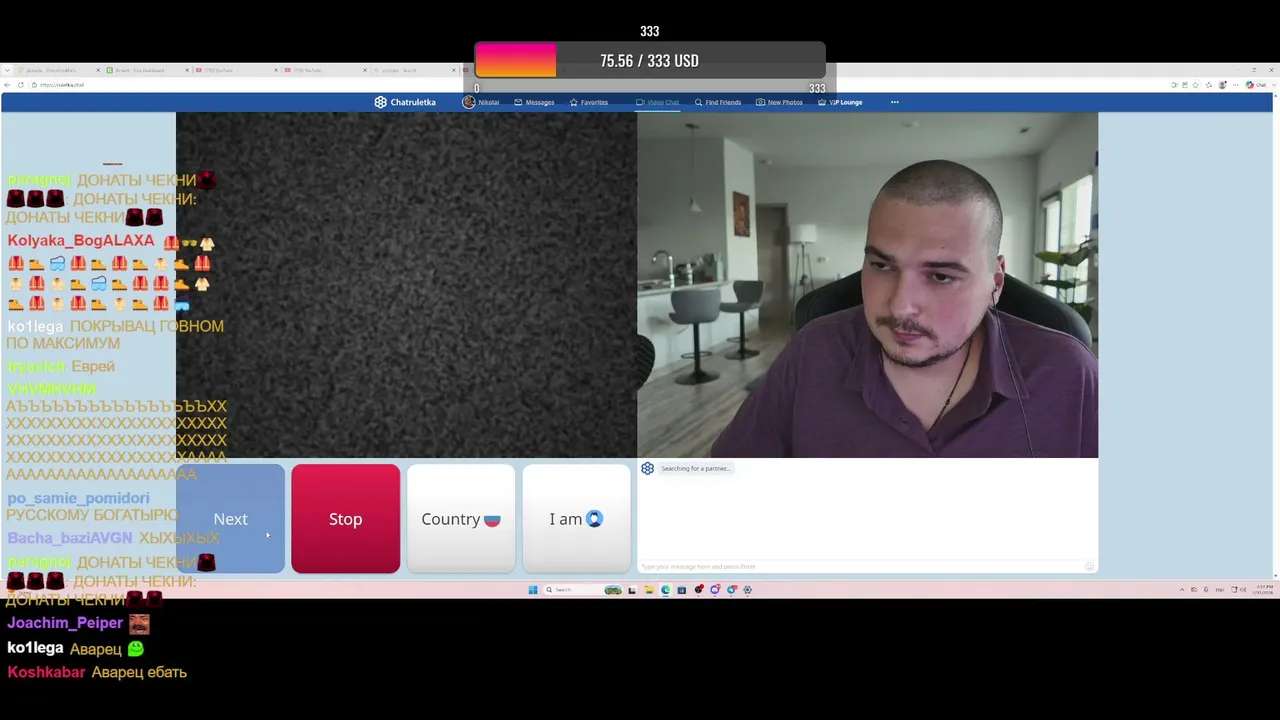This screenshot has height=720, width=1280.
Task: Reload the page in the browser
Action: [20, 85]
